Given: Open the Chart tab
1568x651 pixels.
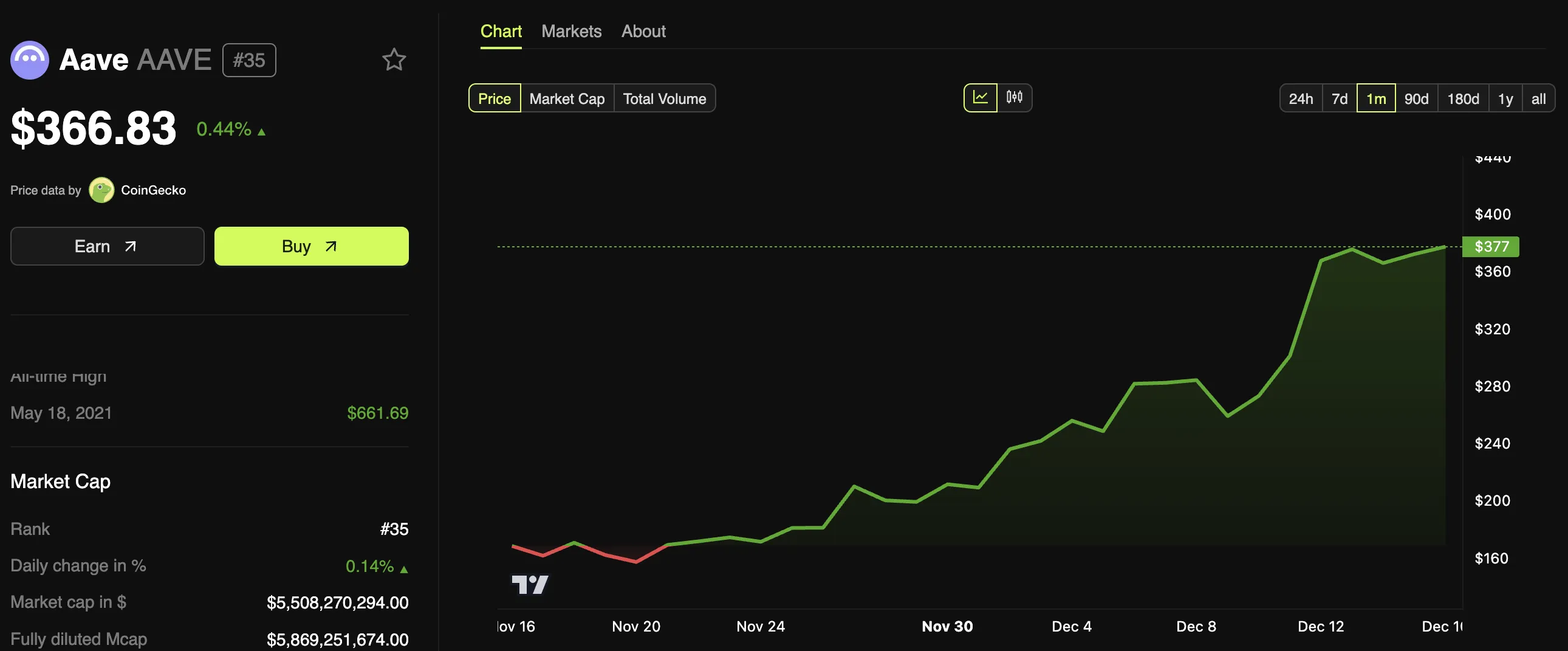Looking at the screenshot, I should 501,31.
